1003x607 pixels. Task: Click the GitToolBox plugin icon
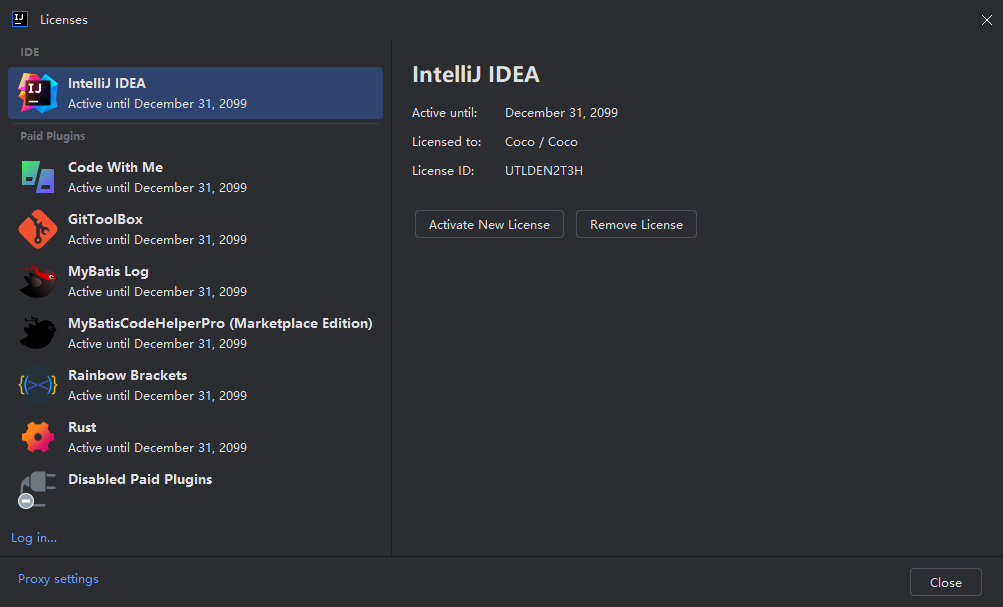(x=38, y=229)
